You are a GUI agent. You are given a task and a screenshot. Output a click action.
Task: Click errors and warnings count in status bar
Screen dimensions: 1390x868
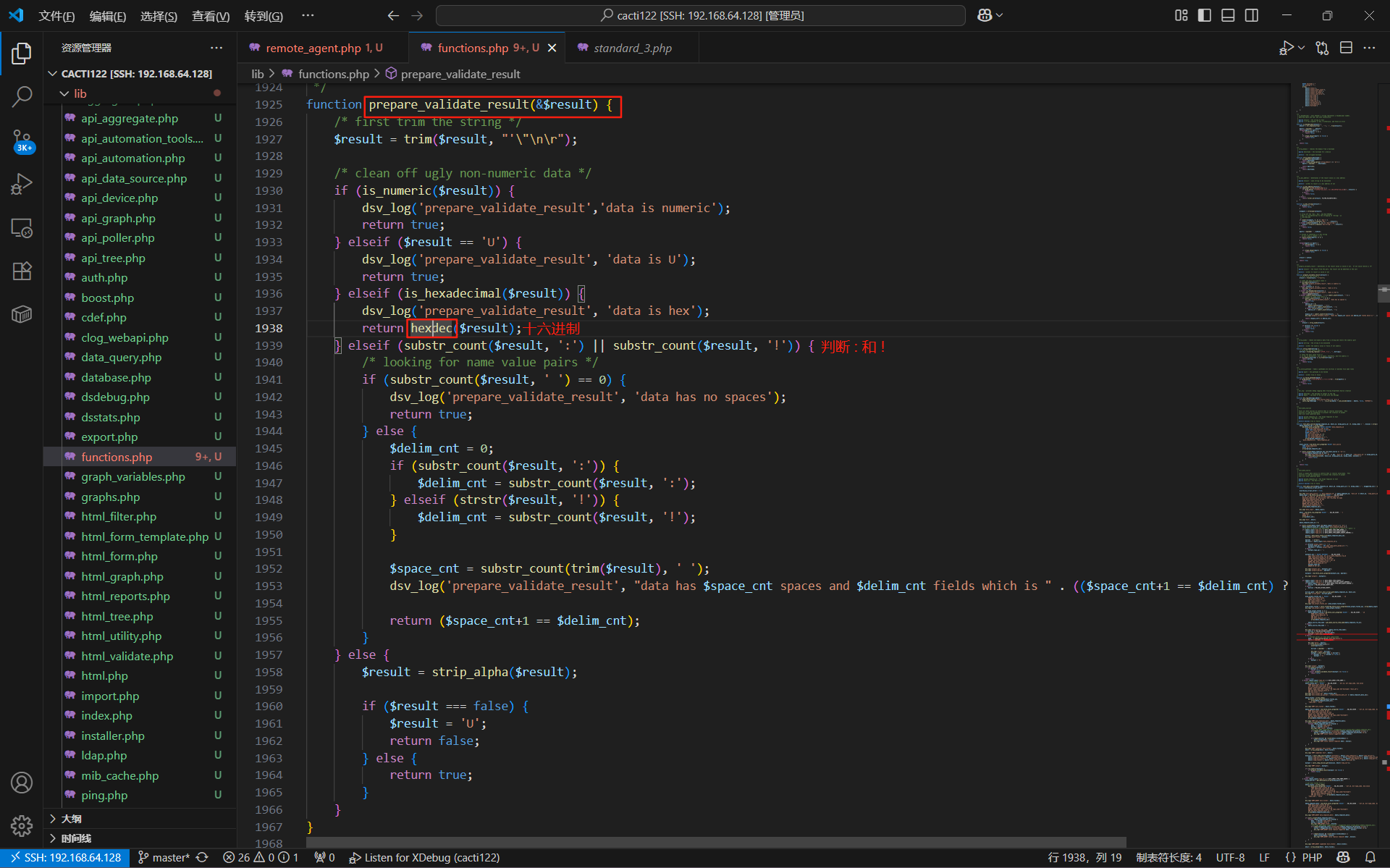261,857
